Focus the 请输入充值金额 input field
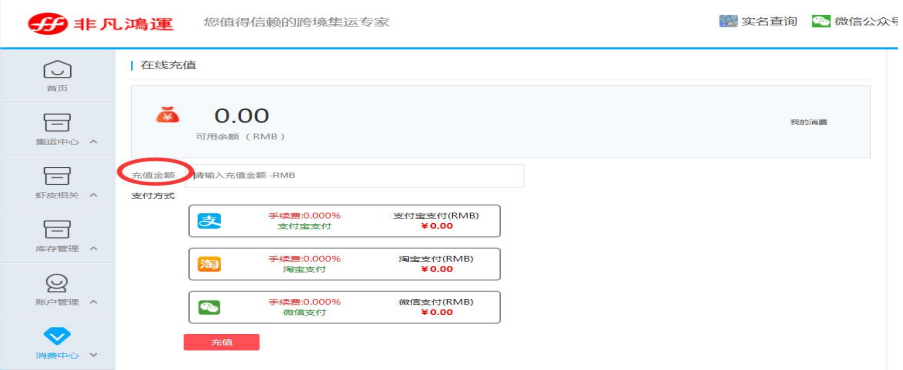The height and width of the screenshot is (370, 903). coord(355,176)
